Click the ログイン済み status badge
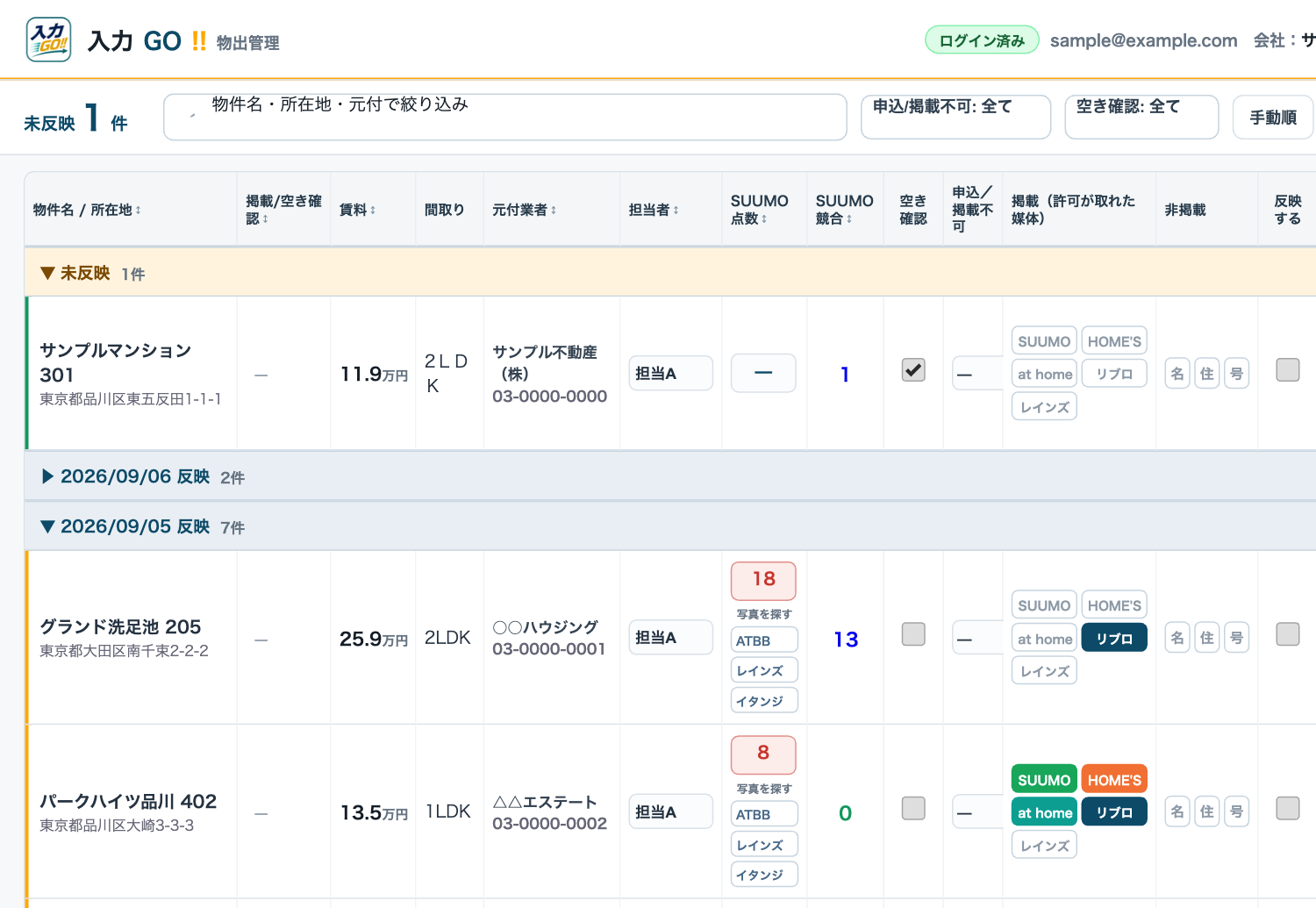The image size is (1316, 908). [x=982, y=40]
